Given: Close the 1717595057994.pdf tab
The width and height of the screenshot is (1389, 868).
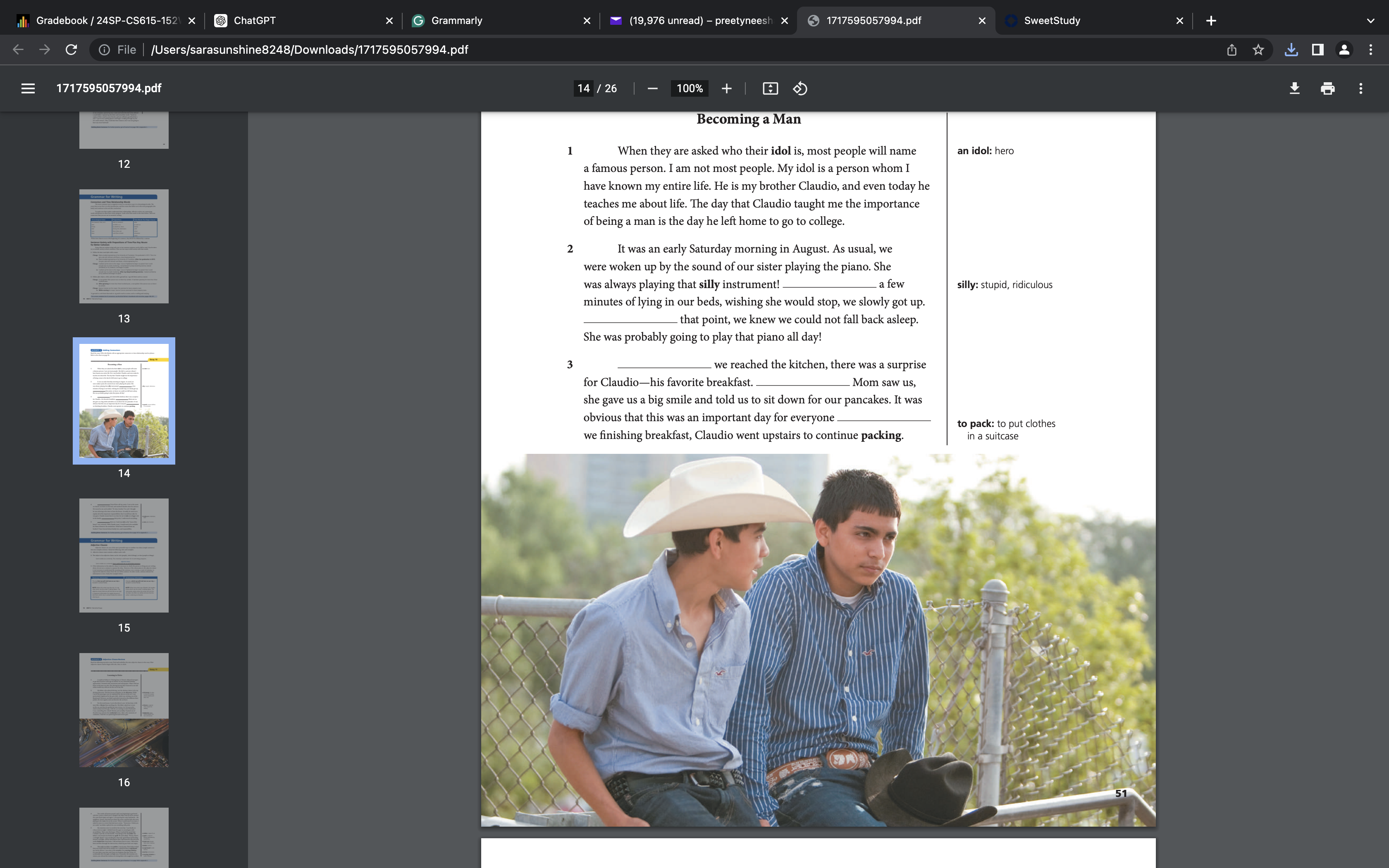Looking at the screenshot, I should pos(982,21).
